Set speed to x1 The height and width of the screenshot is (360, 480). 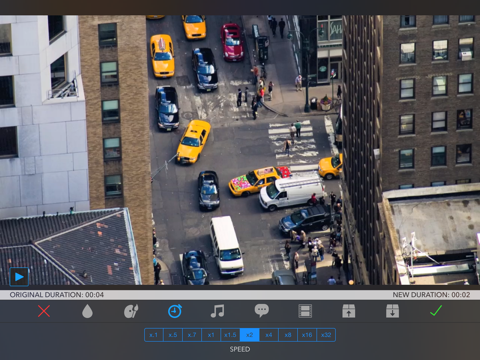[x=211, y=335]
